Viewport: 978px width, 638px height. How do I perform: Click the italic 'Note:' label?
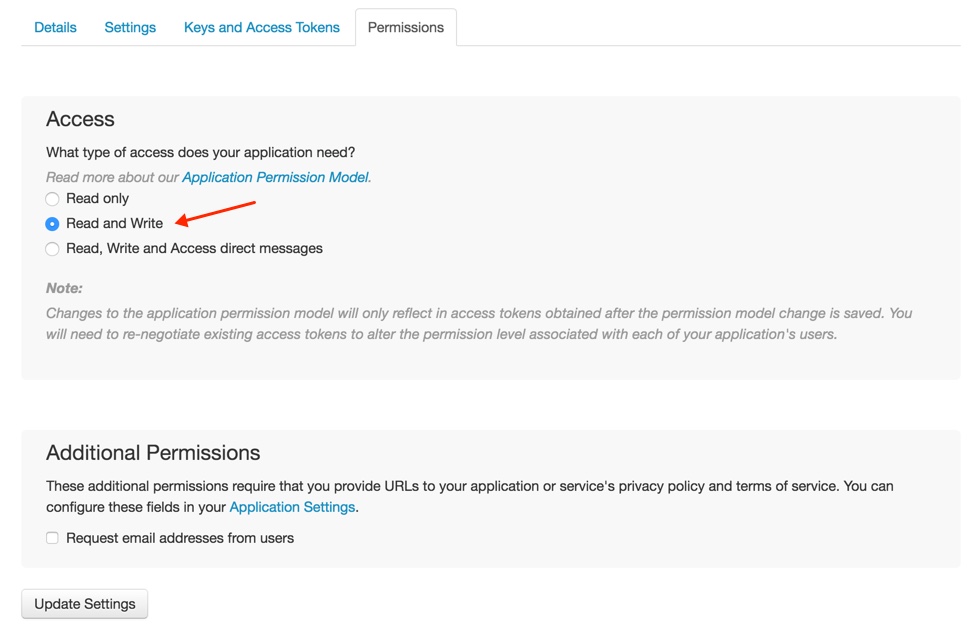click(x=64, y=288)
